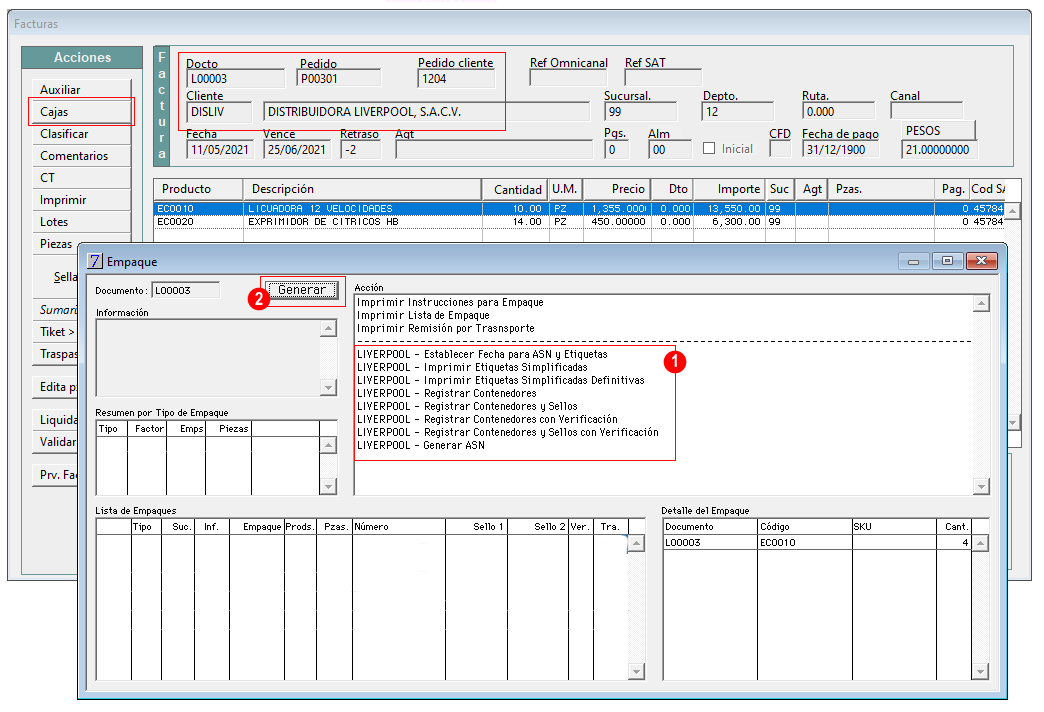
Task: Click Resumen por Tipo scroll up arrow
Action: click(x=328, y=444)
